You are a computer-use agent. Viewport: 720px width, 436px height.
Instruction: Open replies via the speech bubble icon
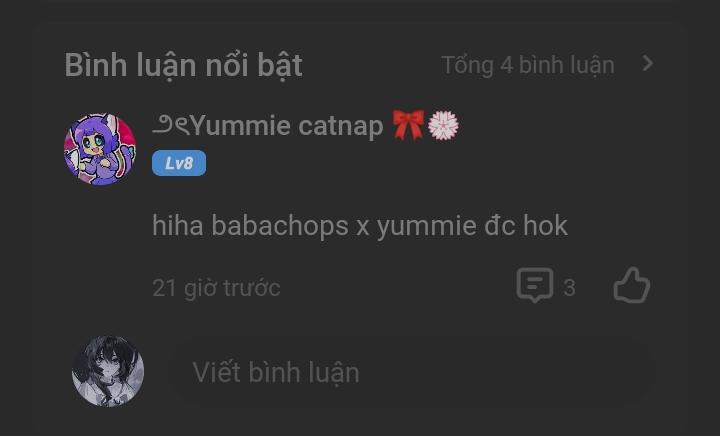[x=535, y=285]
